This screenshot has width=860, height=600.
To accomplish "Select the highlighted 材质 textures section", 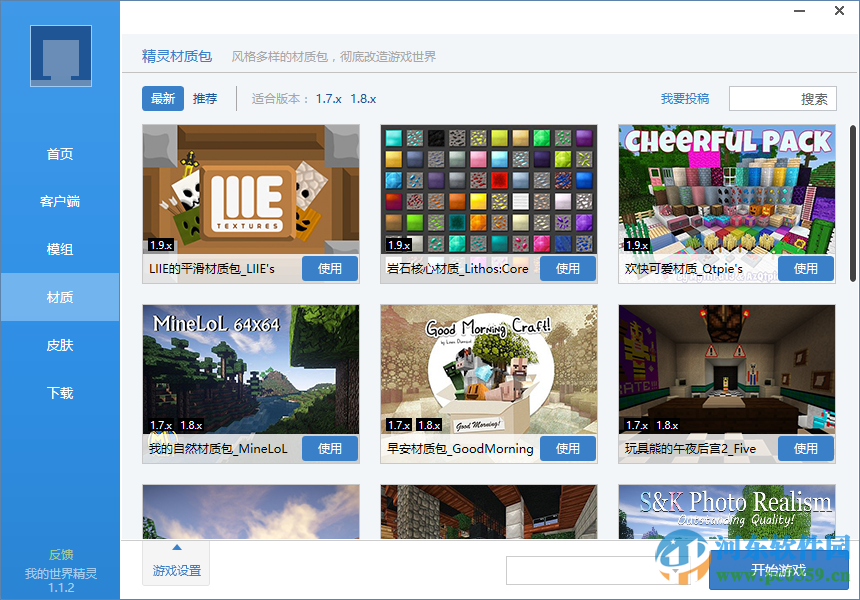I will [59, 297].
